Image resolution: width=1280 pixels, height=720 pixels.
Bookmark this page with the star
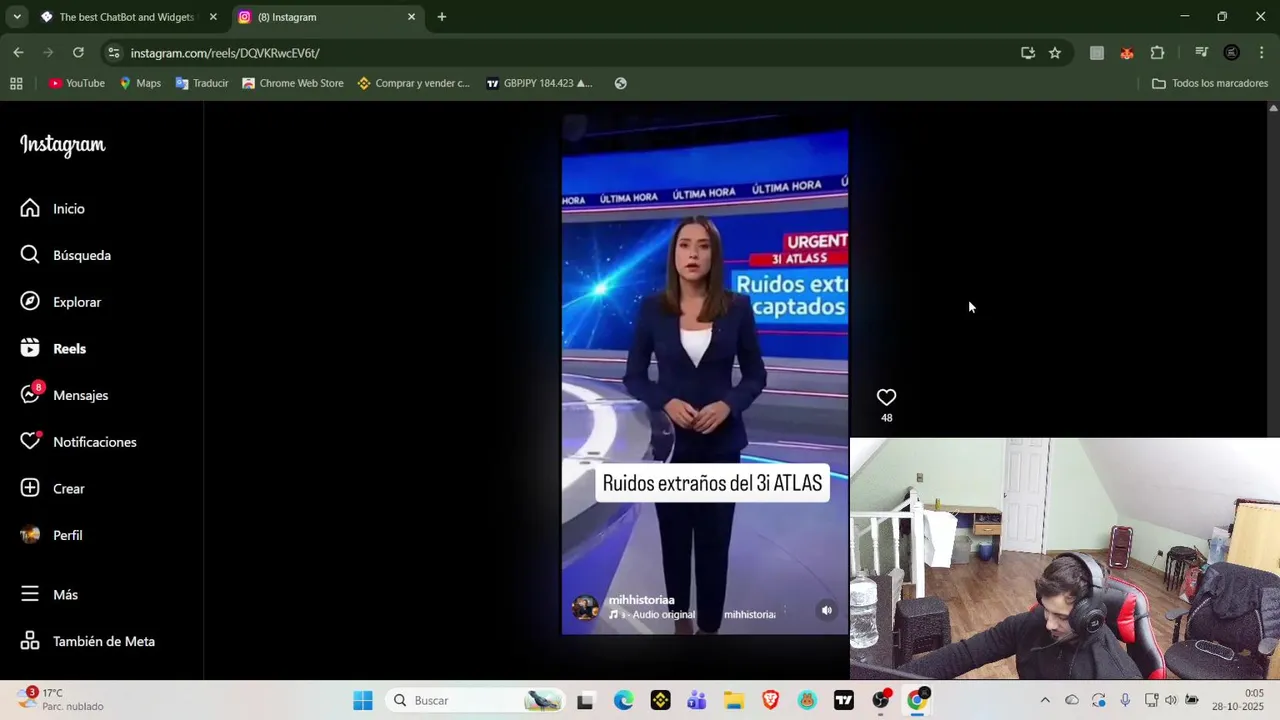pyautogui.click(x=1055, y=53)
